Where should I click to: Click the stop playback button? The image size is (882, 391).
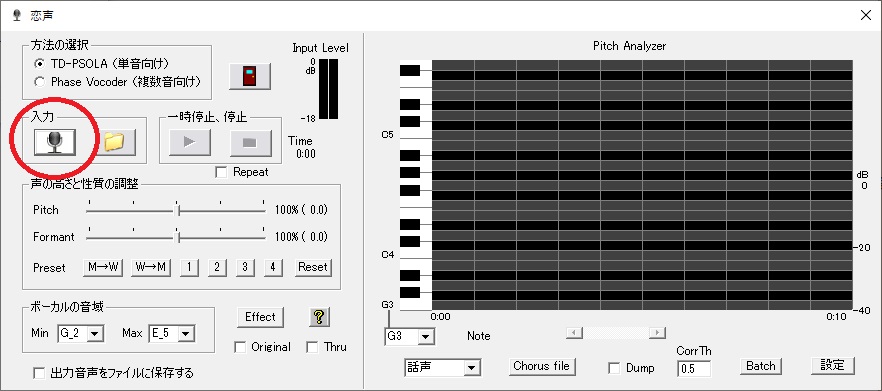coord(250,143)
